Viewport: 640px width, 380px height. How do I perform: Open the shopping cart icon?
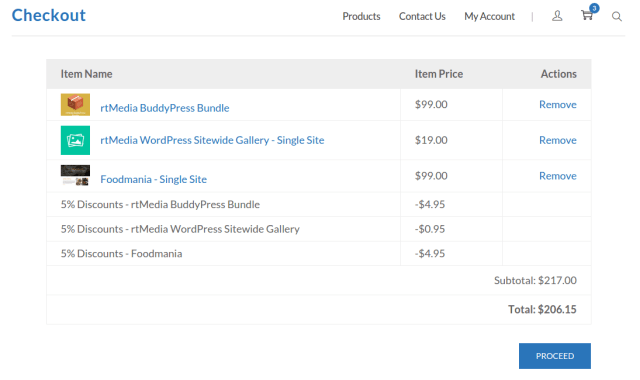click(587, 16)
